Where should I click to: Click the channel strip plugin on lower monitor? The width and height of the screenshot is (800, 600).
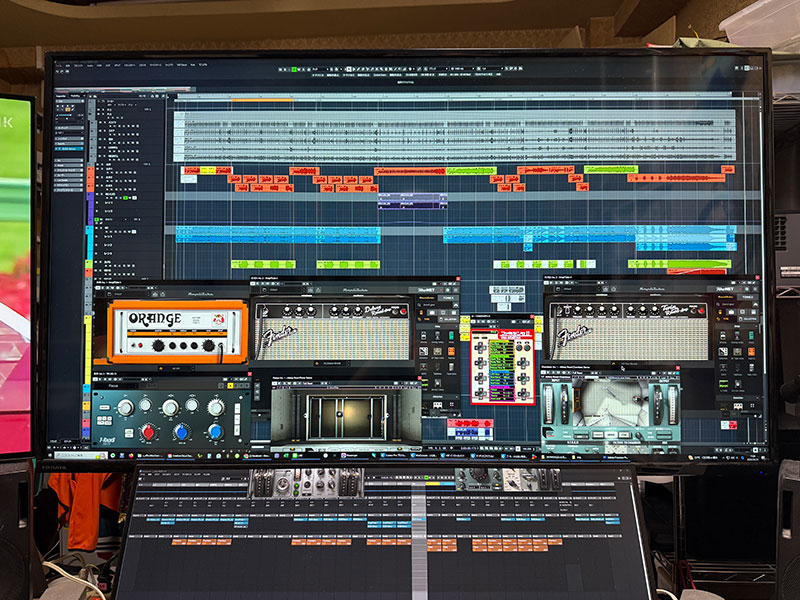(306, 482)
